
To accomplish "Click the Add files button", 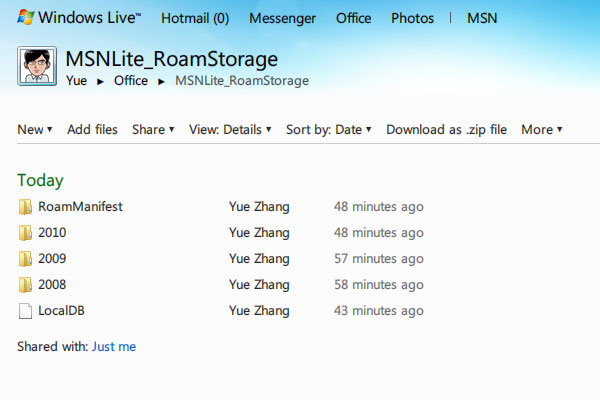I will [92, 129].
